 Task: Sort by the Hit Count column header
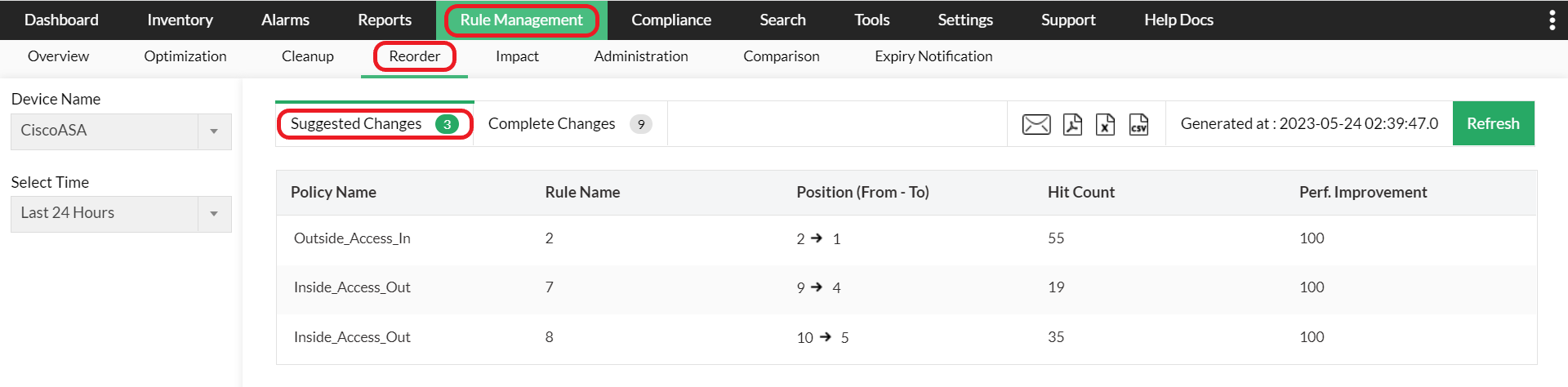pyautogui.click(x=1080, y=193)
